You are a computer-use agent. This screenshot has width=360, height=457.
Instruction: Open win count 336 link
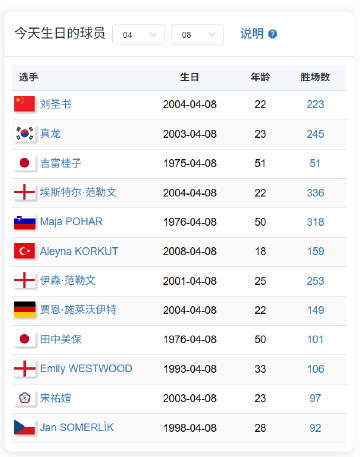pos(315,193)
